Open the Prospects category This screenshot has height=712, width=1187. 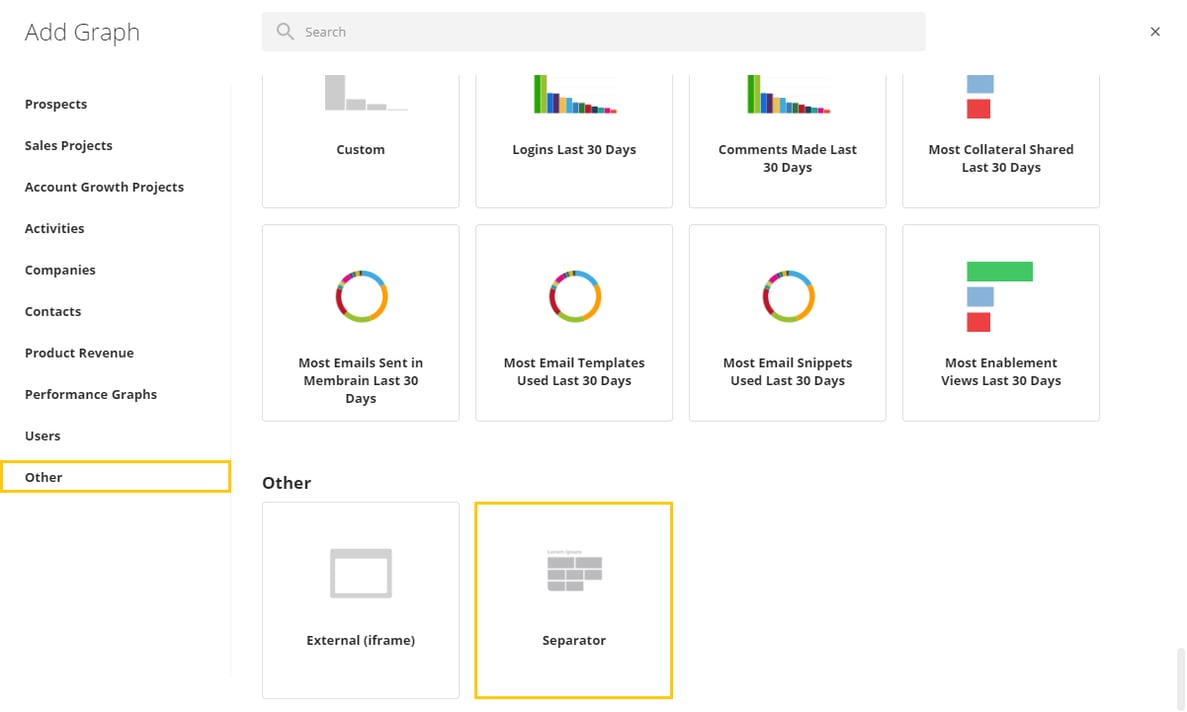coord(56,103)
